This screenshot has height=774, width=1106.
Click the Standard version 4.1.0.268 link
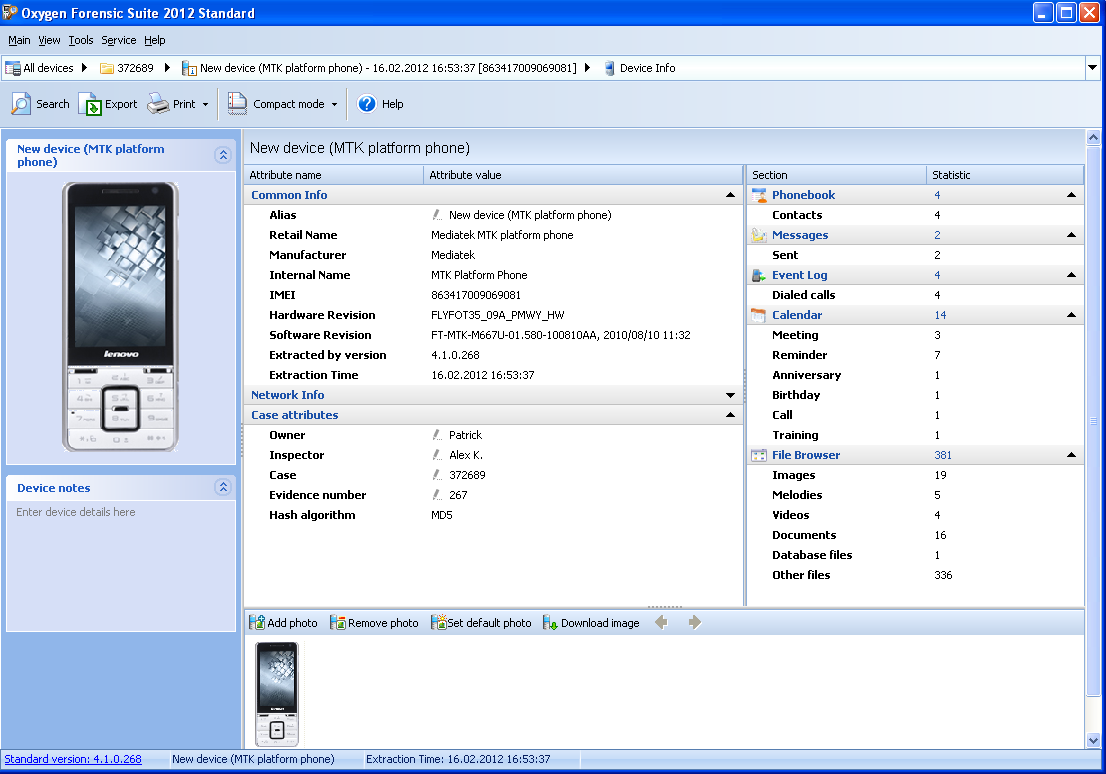click(73, 759)
